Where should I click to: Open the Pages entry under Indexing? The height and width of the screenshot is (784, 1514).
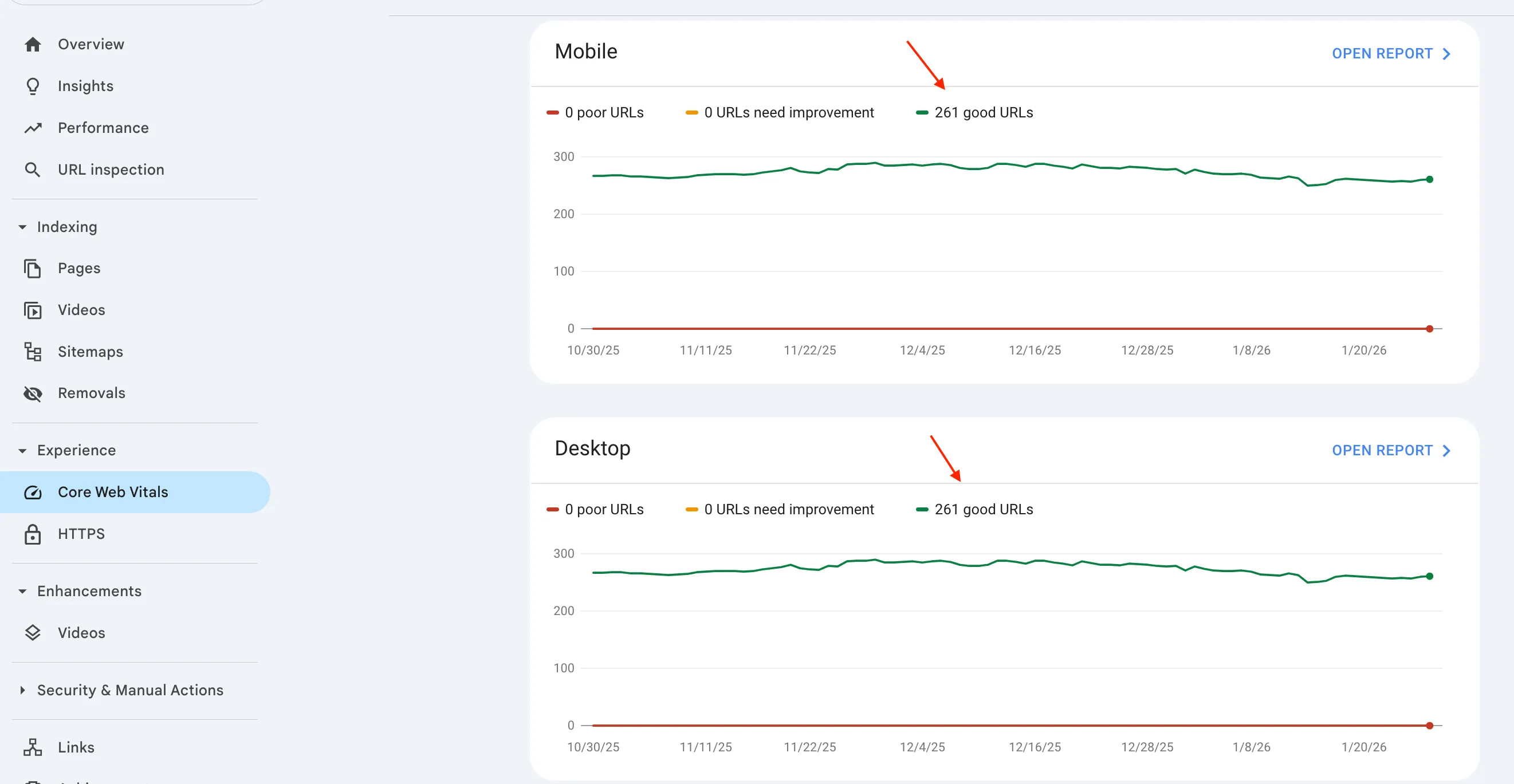78,268
